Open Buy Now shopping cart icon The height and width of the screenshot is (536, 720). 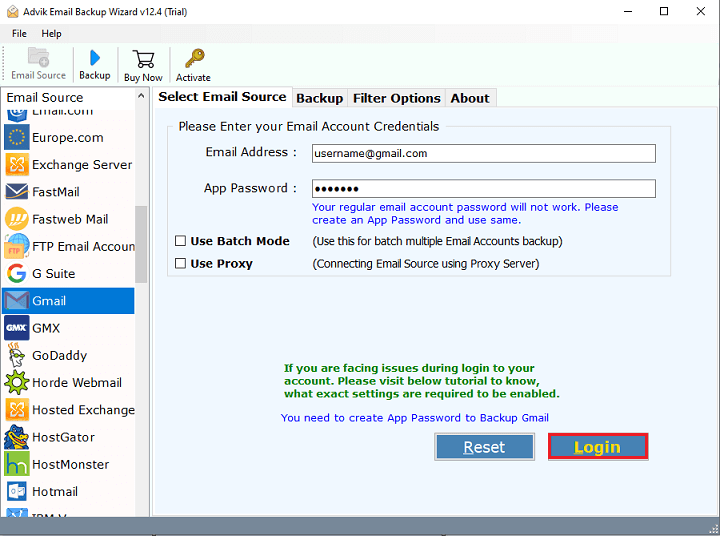(x=143, y=59)
